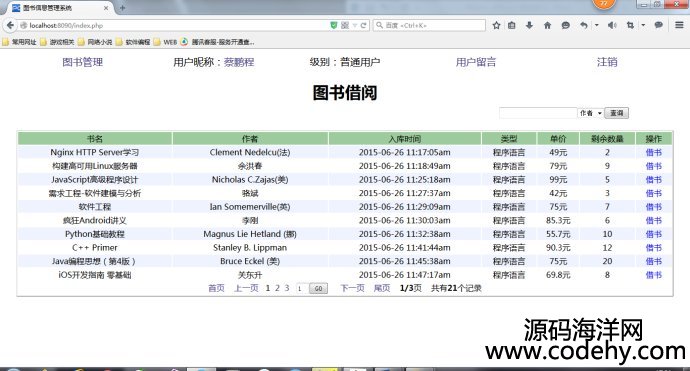The image size is (690, 371).
Task: Click 借书 for C++ Primer
Action: tap(653, 248)
